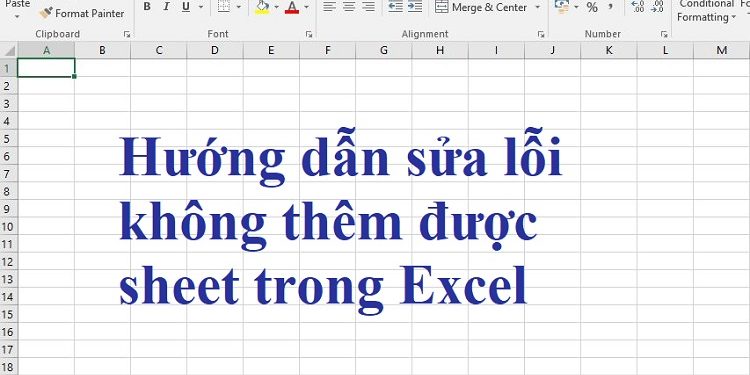The width and height of the screenshot is (750, 375).
Task: Click the Select All corner triangle
Action: point(9,51)
